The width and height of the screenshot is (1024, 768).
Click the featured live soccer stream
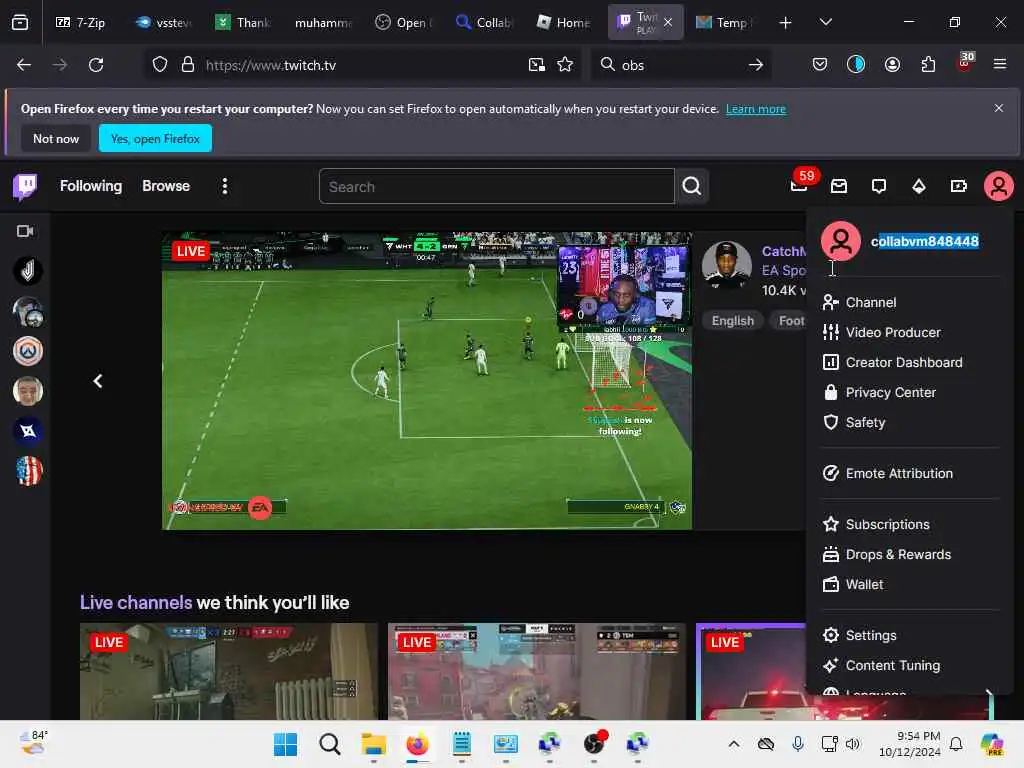[x=426, y=381]
